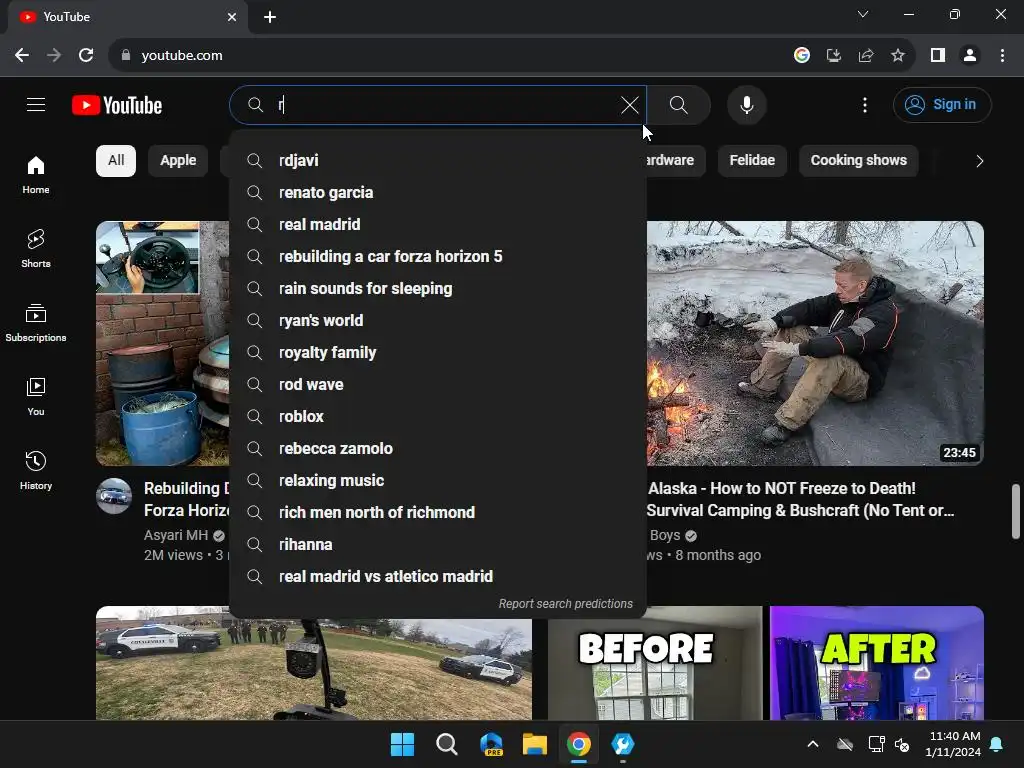Open YouTube settings three-dot menu

(865, 105)
